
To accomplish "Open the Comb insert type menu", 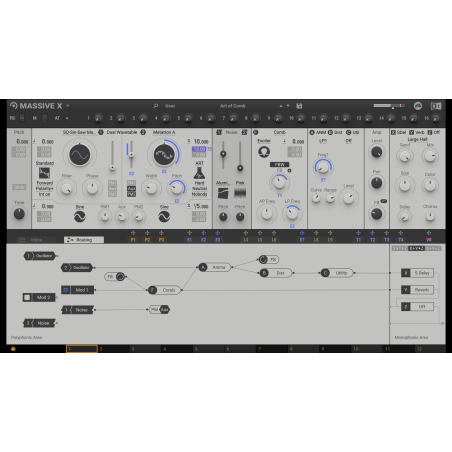I will [x=279, y=132].
